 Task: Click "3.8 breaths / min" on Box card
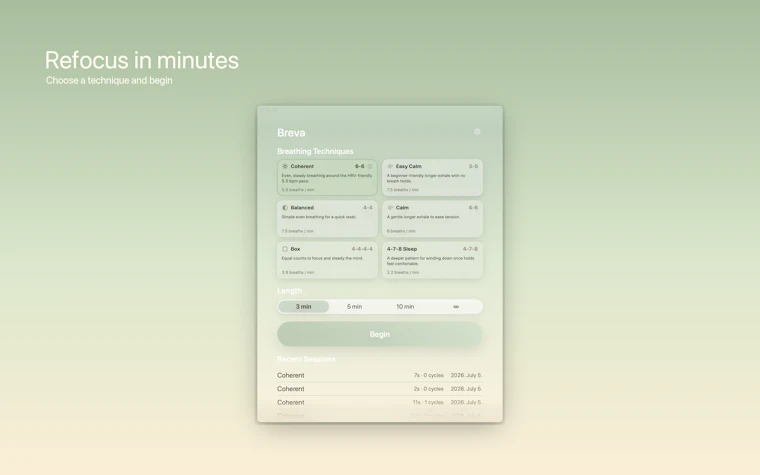click(298, 272)
